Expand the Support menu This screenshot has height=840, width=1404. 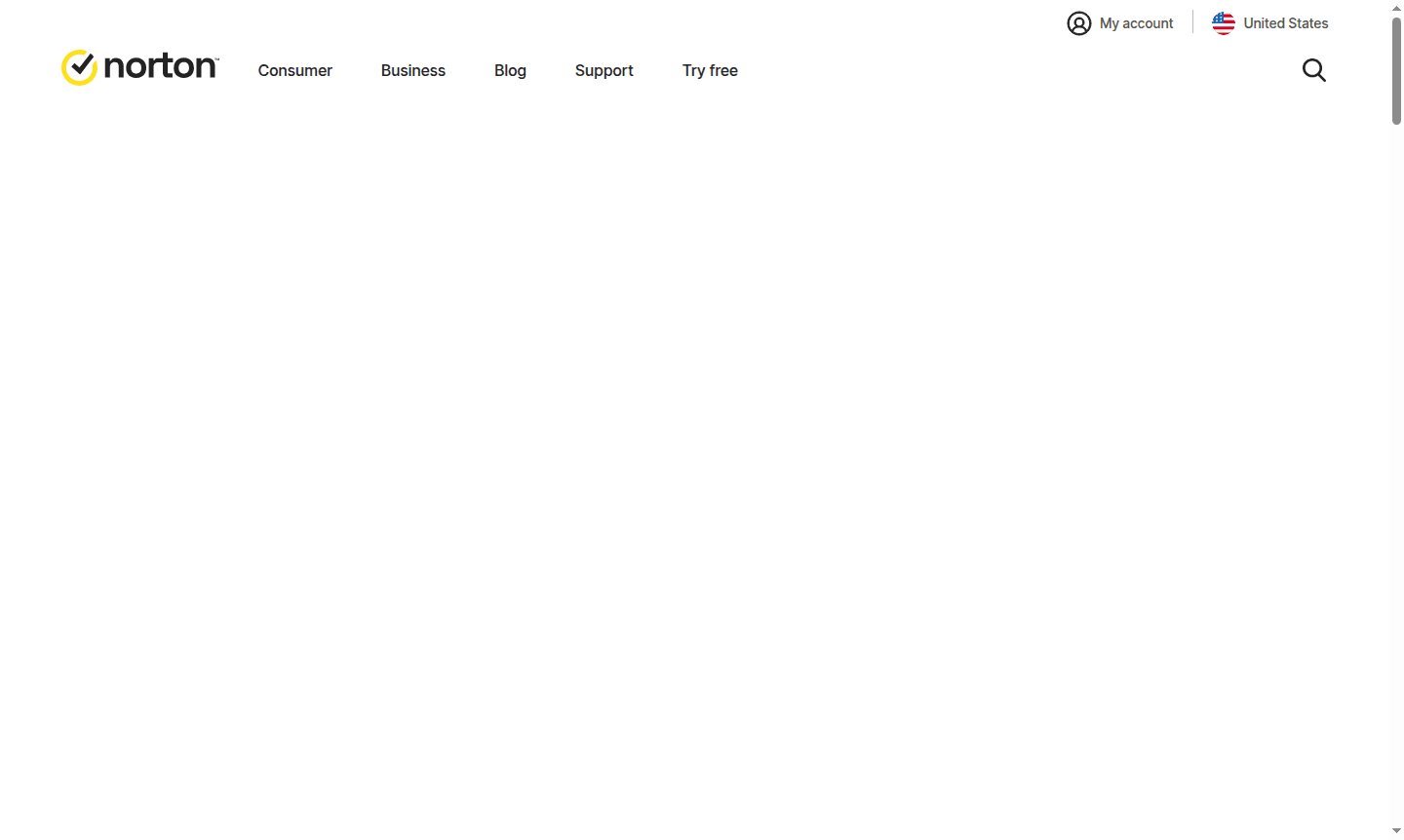tap(604, 70)
